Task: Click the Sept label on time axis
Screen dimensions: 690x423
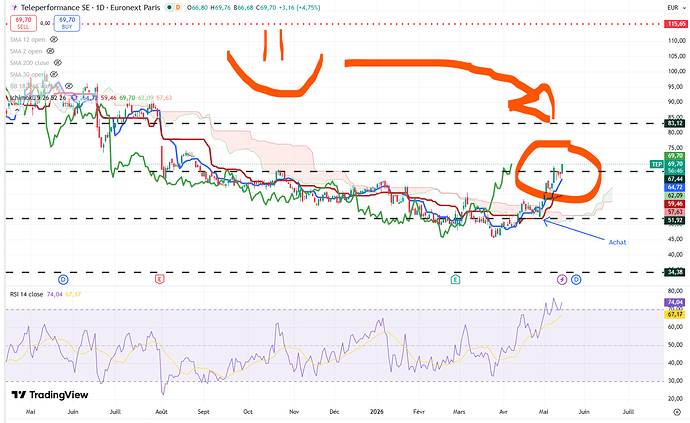Action: 203,412
